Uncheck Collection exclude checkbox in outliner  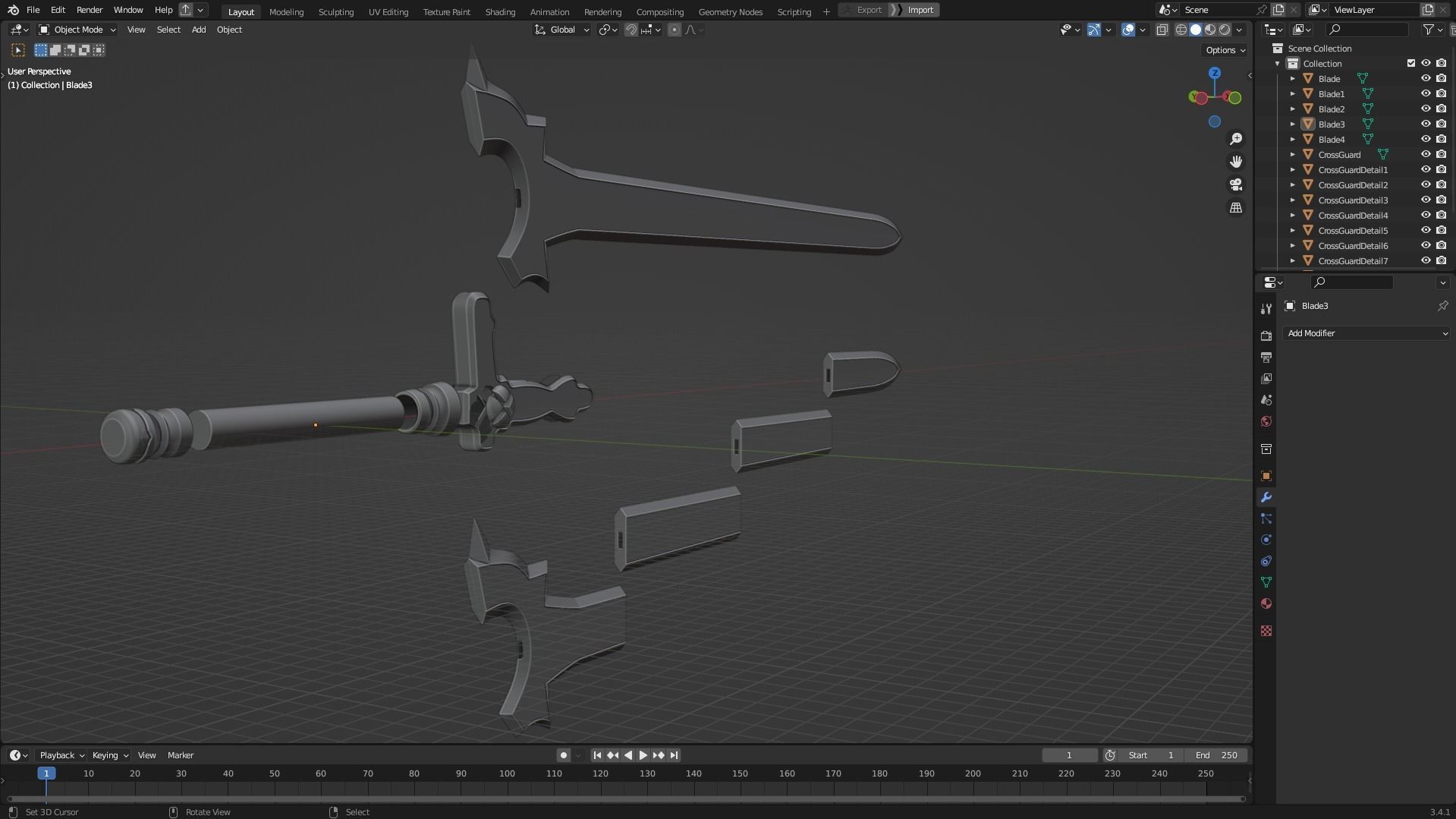coord(1411,63)
